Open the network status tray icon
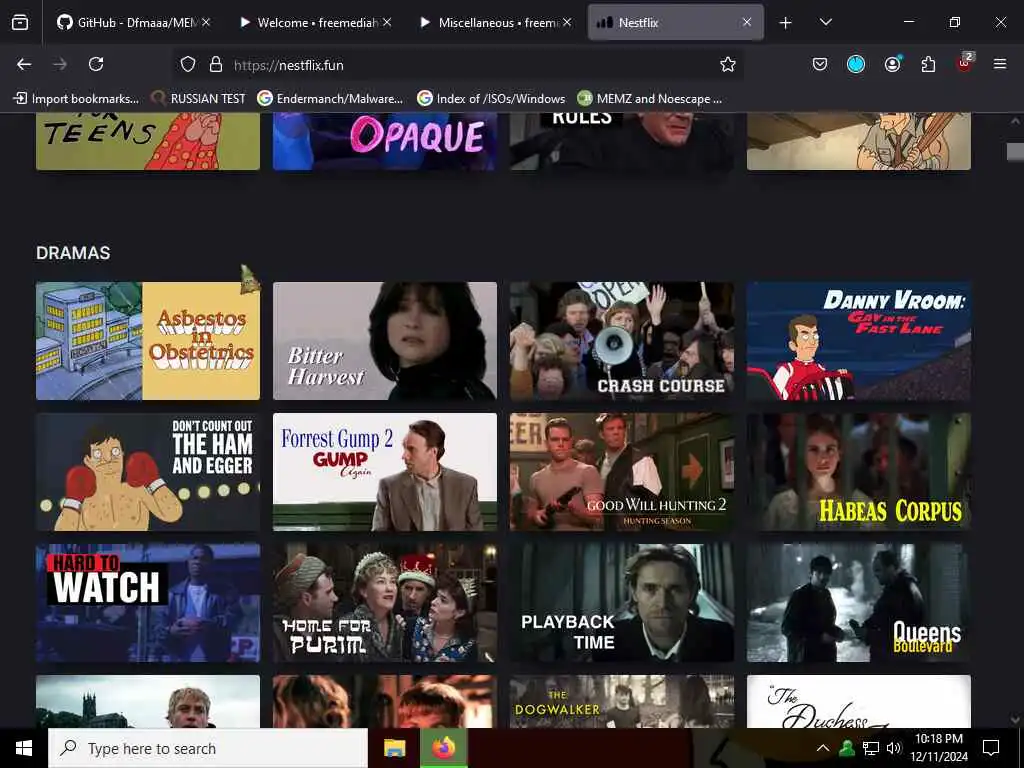 (871, 748)
